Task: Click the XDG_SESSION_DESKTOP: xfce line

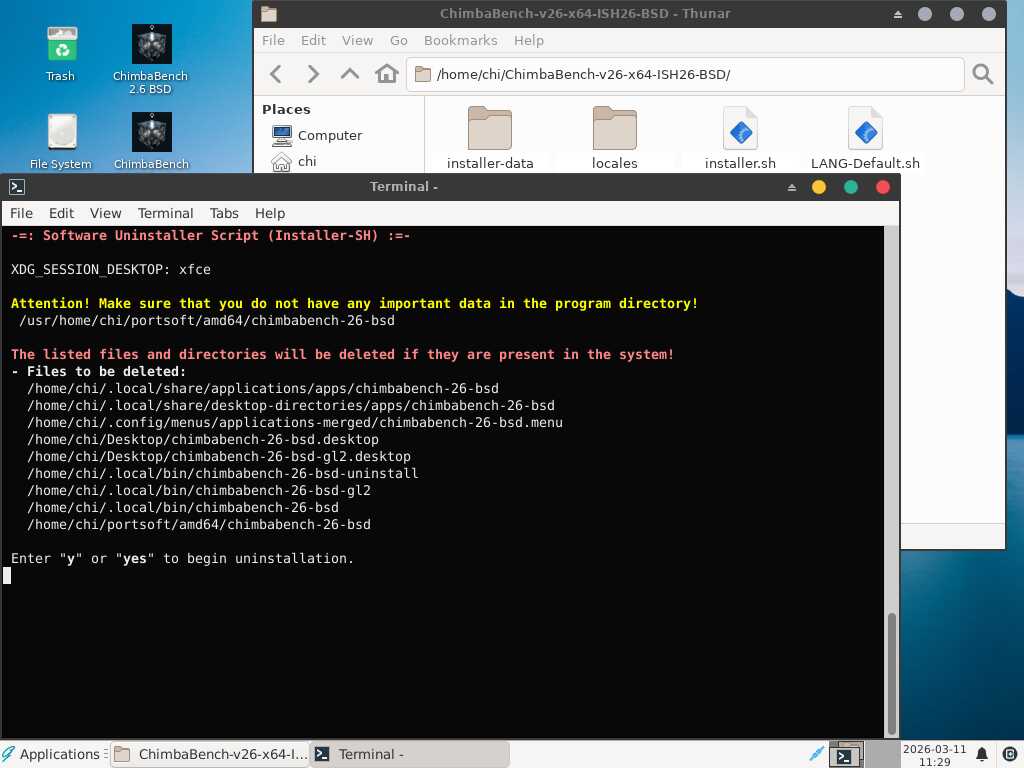Action: (x=111, y=270)
